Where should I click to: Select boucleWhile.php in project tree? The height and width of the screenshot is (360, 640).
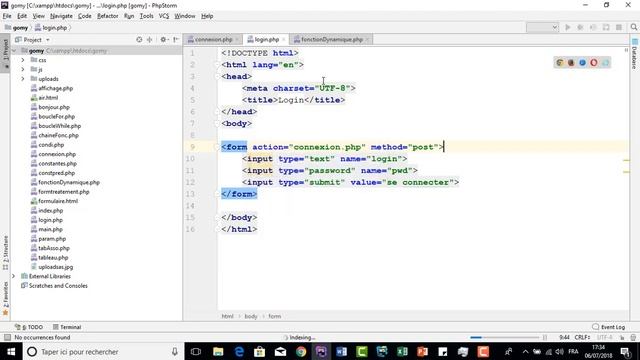point(60,126)
